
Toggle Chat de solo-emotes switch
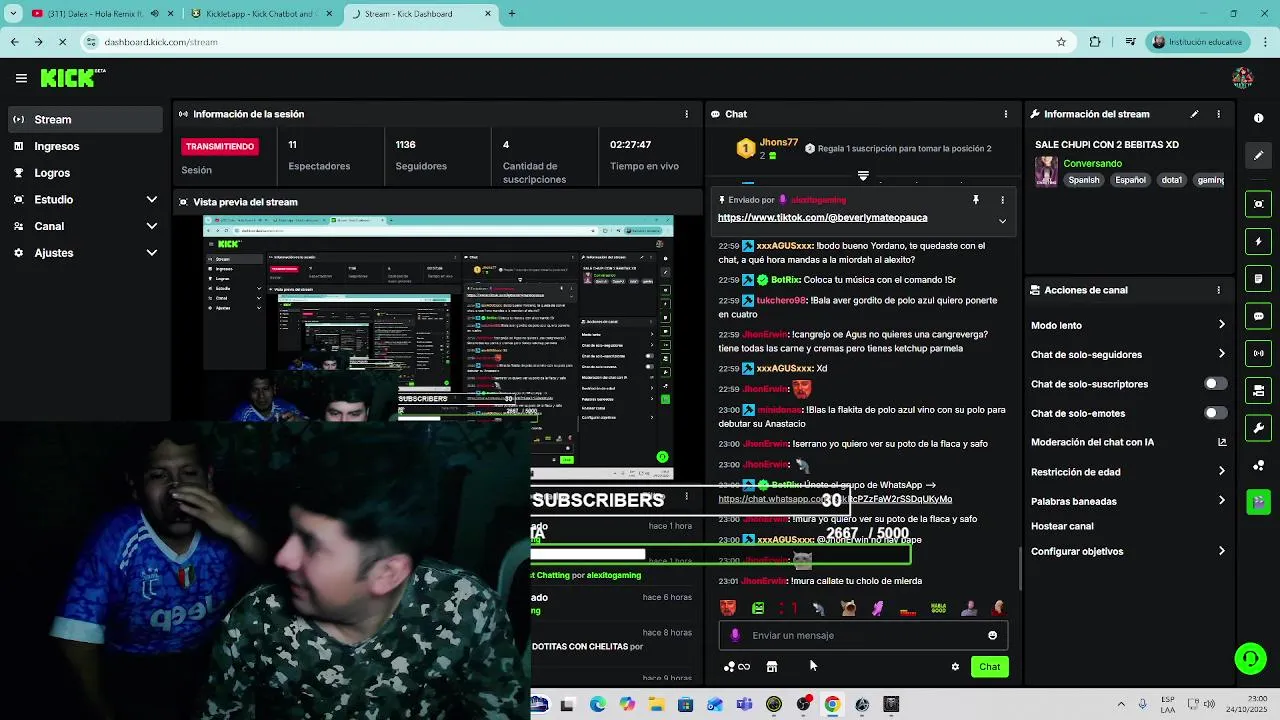point(1214,413)
